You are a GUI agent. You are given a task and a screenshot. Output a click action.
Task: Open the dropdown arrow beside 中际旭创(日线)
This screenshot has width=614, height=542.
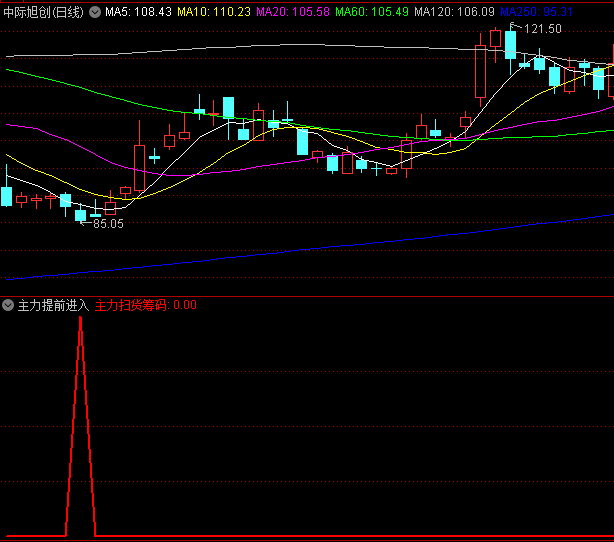(95, 12)
